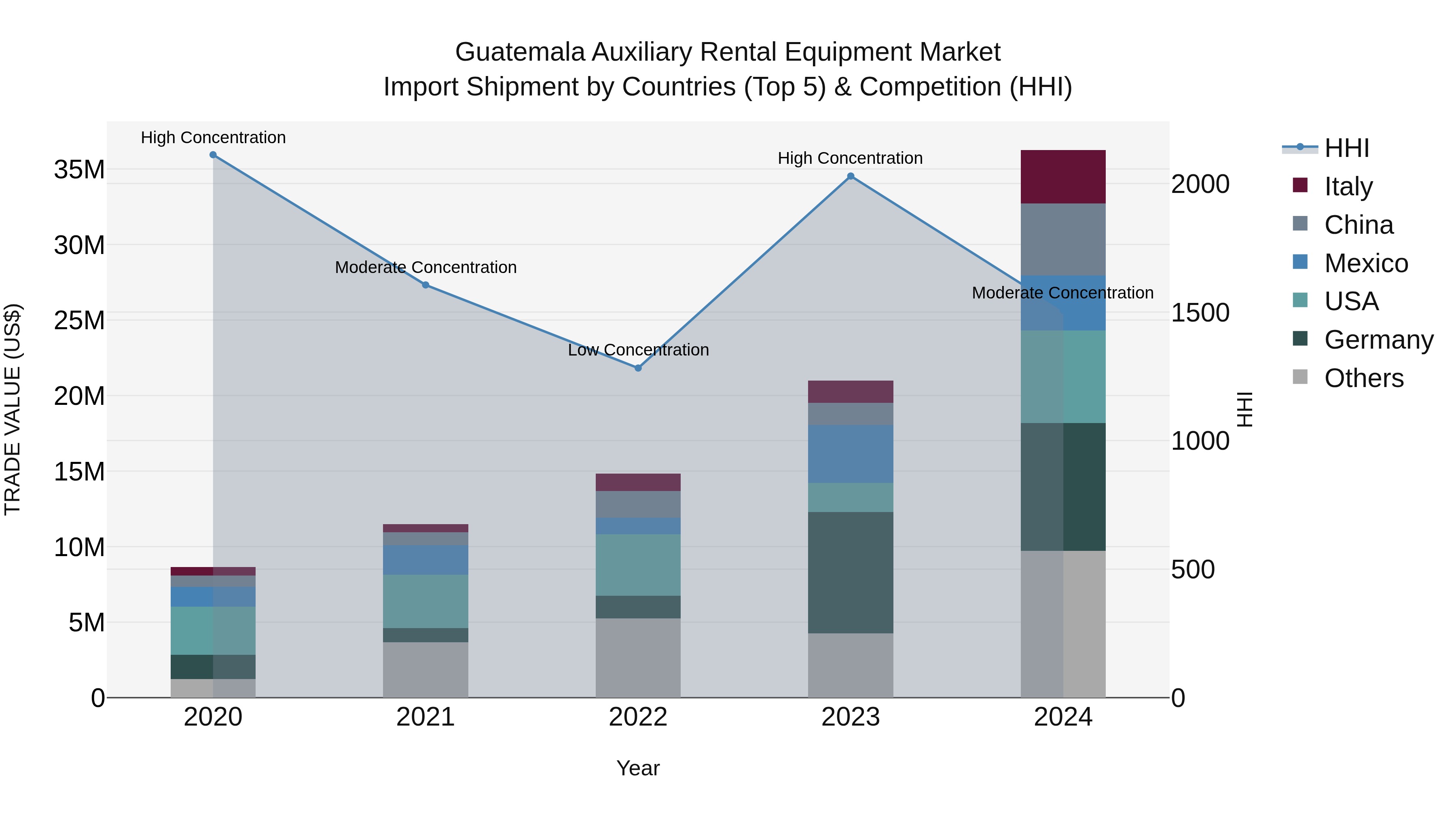Toggle the Others legend entry

pos(1348,378)
